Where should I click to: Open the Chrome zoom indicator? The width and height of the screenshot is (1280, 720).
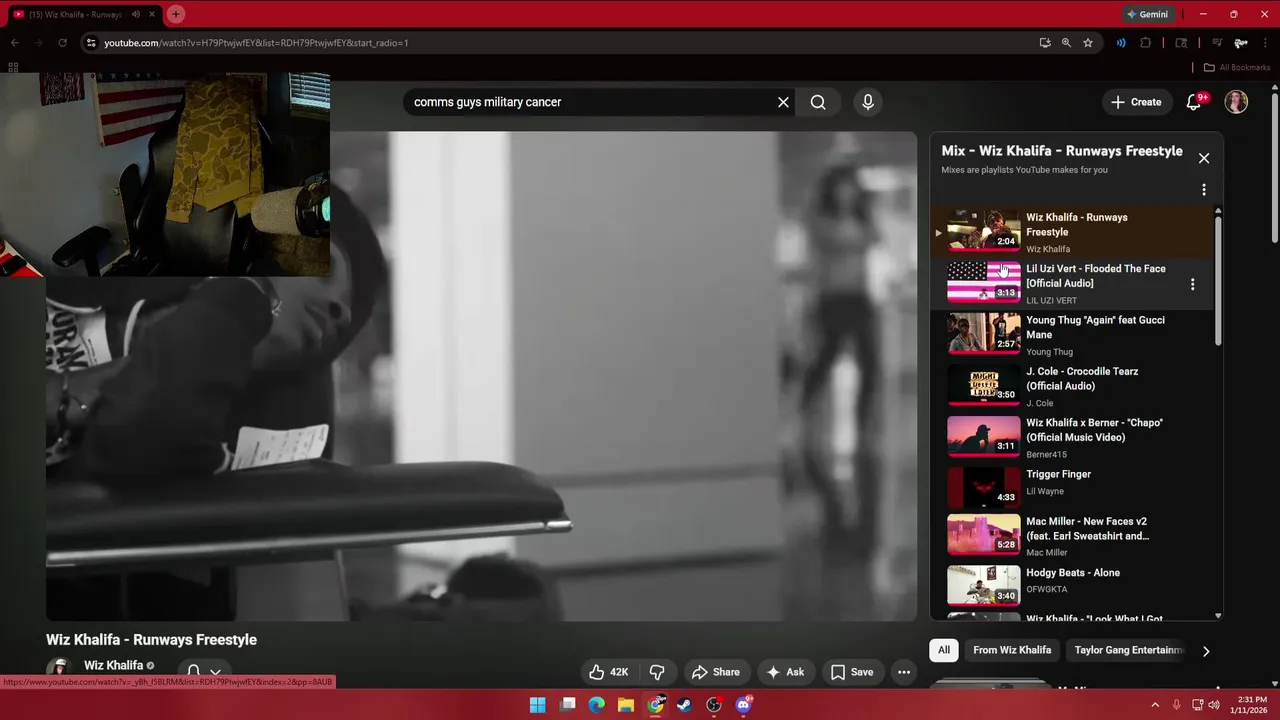(x=1066, y=43)
